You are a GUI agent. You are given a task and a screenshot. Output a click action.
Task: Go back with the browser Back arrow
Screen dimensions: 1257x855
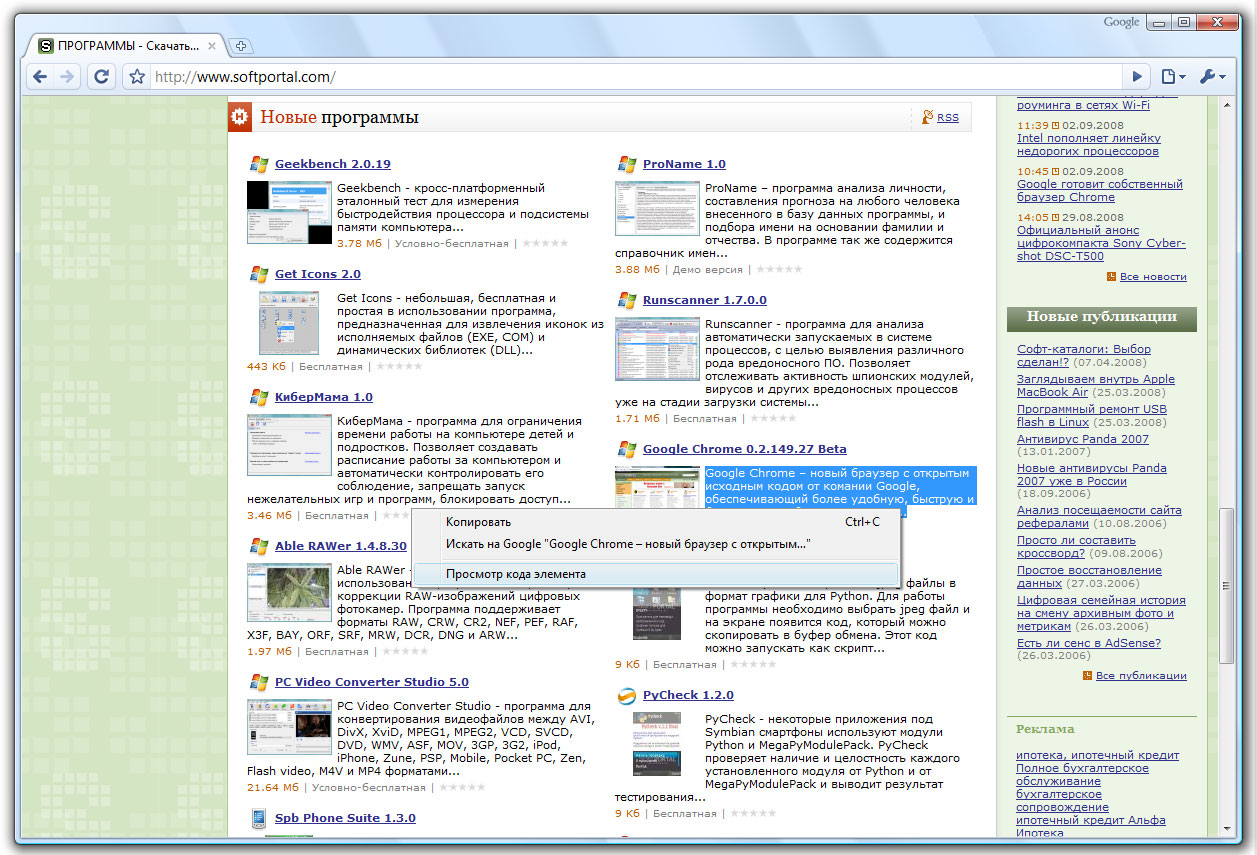[x=40, y=76]
